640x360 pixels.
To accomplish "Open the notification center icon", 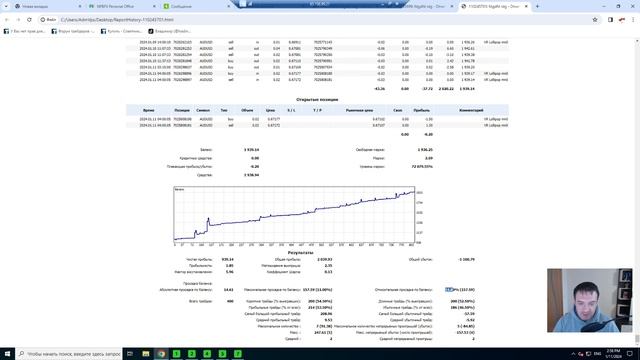I will 631,354.
